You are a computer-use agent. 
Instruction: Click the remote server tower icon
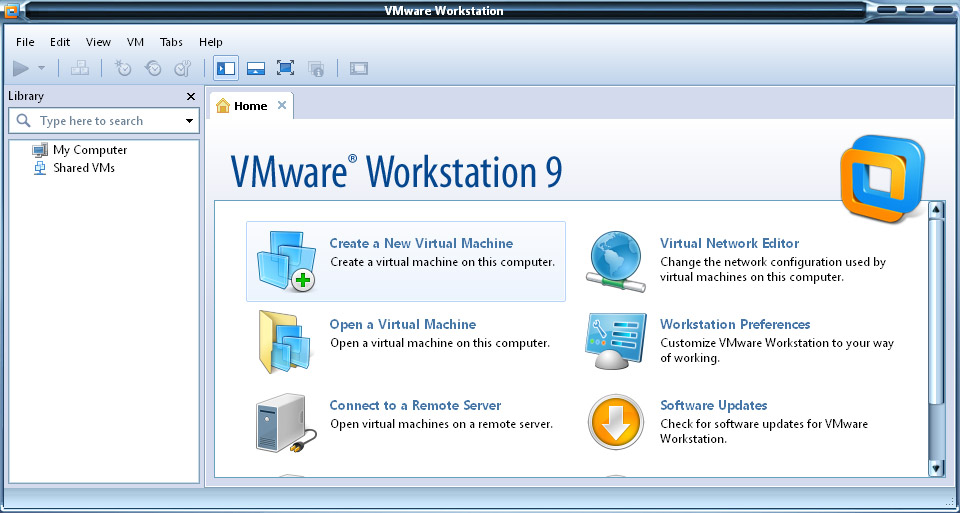[x=286, y=423]
